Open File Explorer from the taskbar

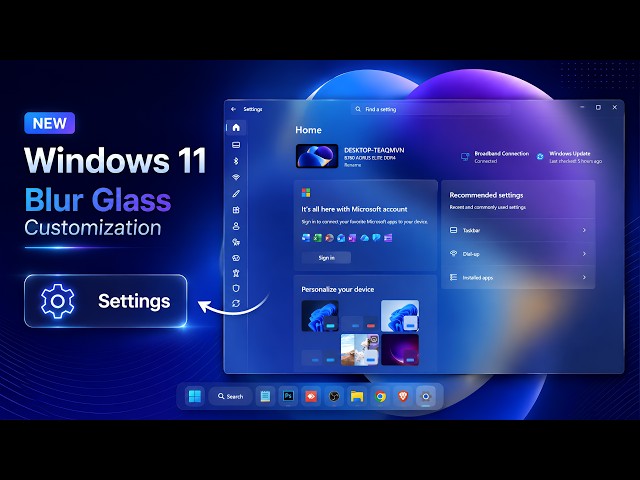357,396
